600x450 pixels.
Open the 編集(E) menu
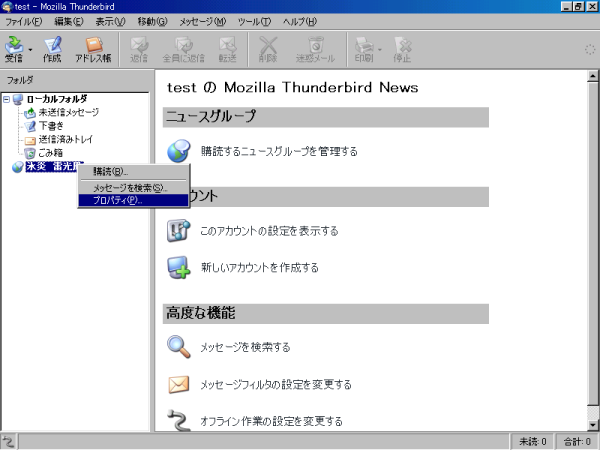point(69,21)
